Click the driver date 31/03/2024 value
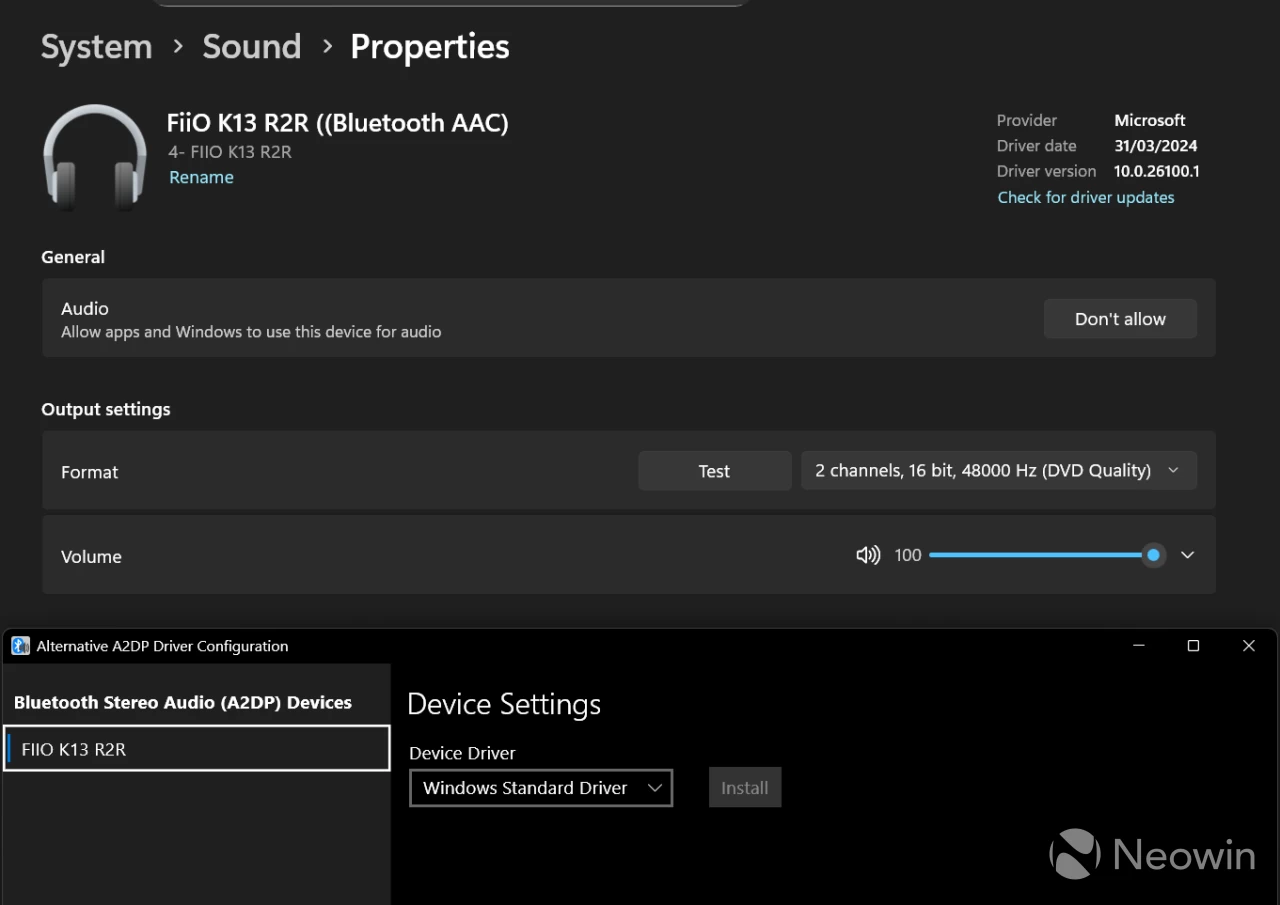 [x=1156, y=146]
